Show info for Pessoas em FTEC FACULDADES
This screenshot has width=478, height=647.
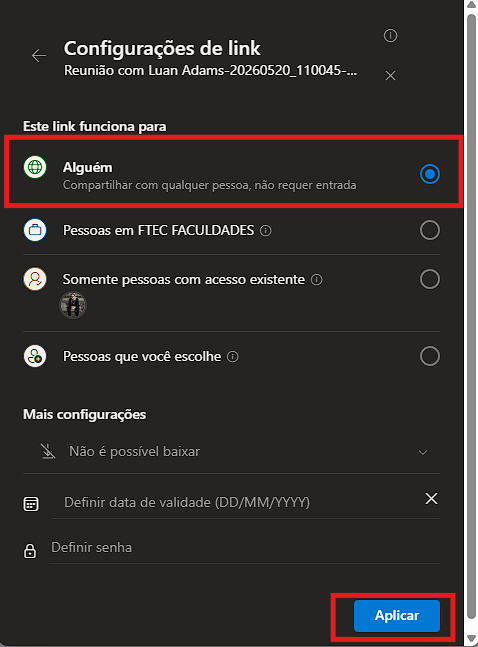[x=265, y=231]
